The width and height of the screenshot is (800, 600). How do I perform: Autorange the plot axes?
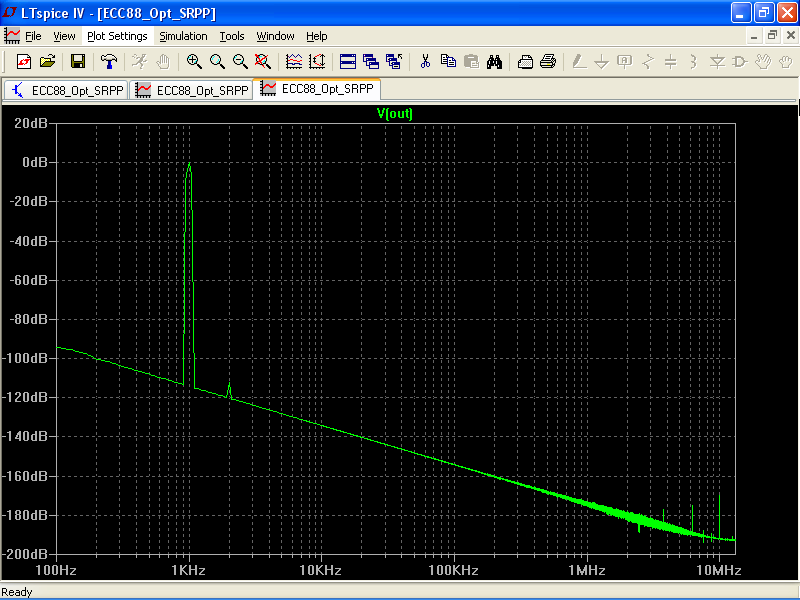[x=317, y=62]
